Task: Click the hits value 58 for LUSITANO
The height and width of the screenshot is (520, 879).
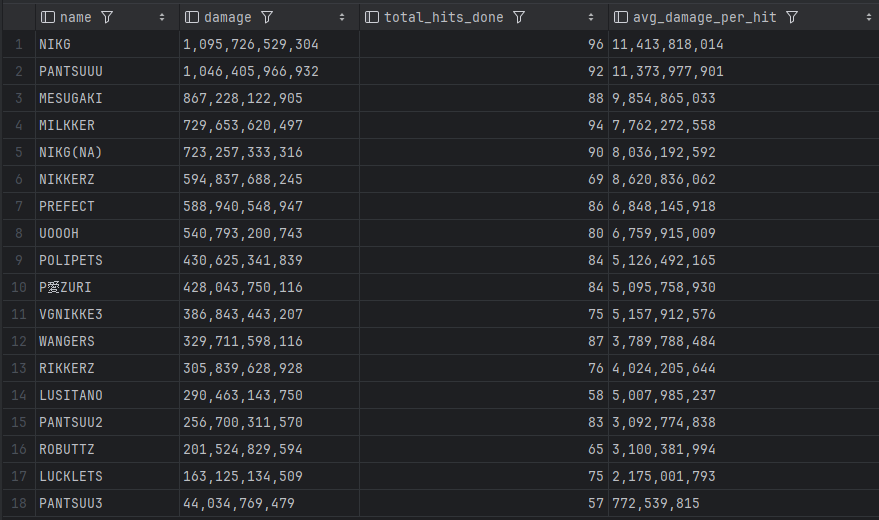Action: point(596,395)
